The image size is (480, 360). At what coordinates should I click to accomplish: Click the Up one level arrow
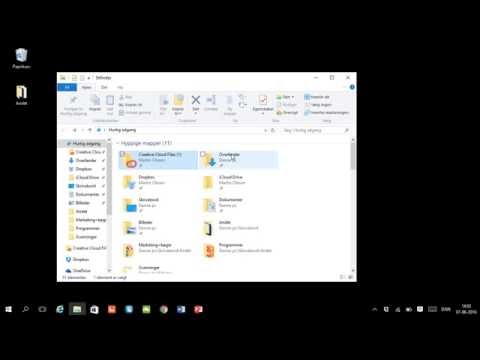90,130
